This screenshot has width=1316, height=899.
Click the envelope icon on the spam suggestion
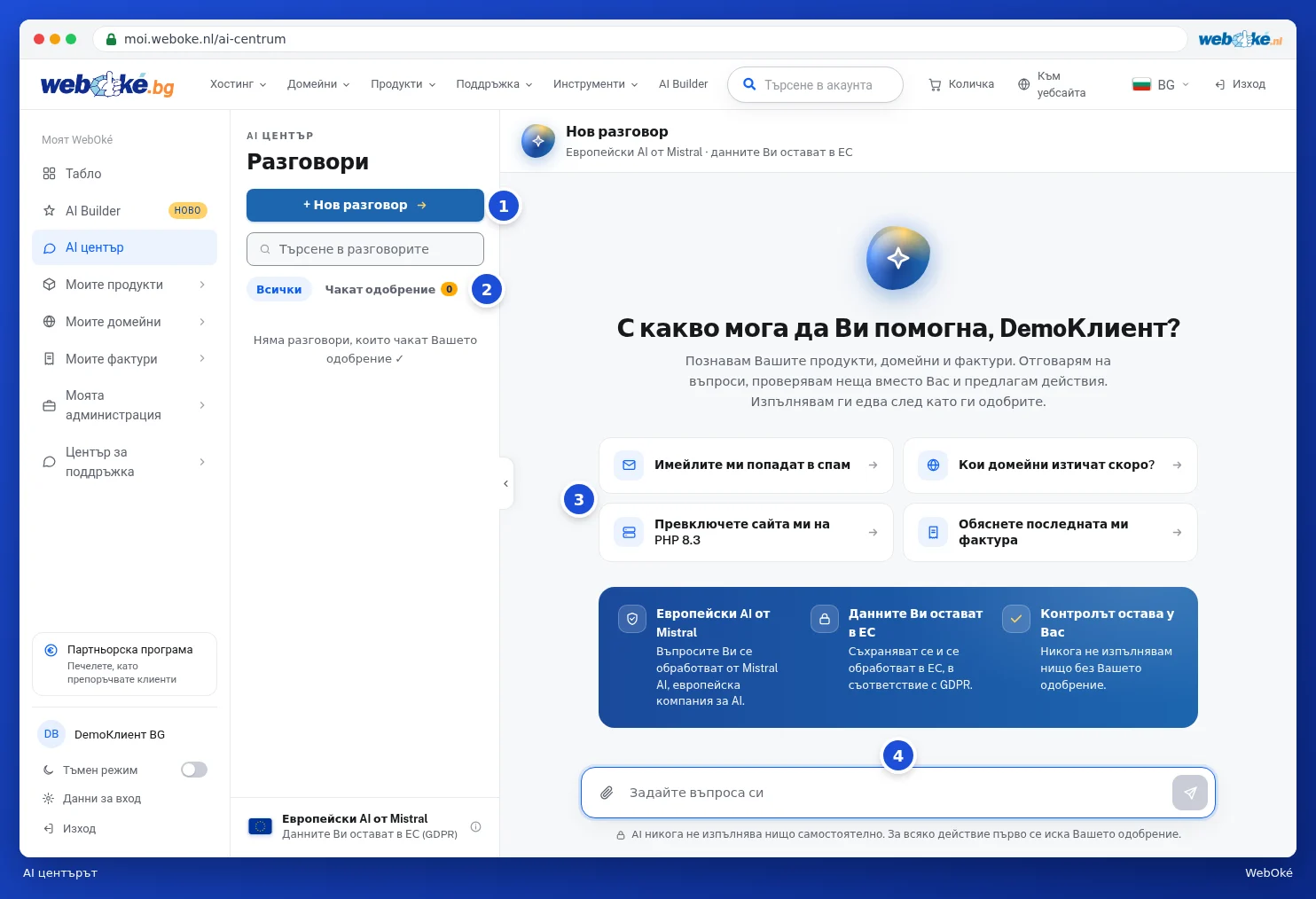(629, 465)
